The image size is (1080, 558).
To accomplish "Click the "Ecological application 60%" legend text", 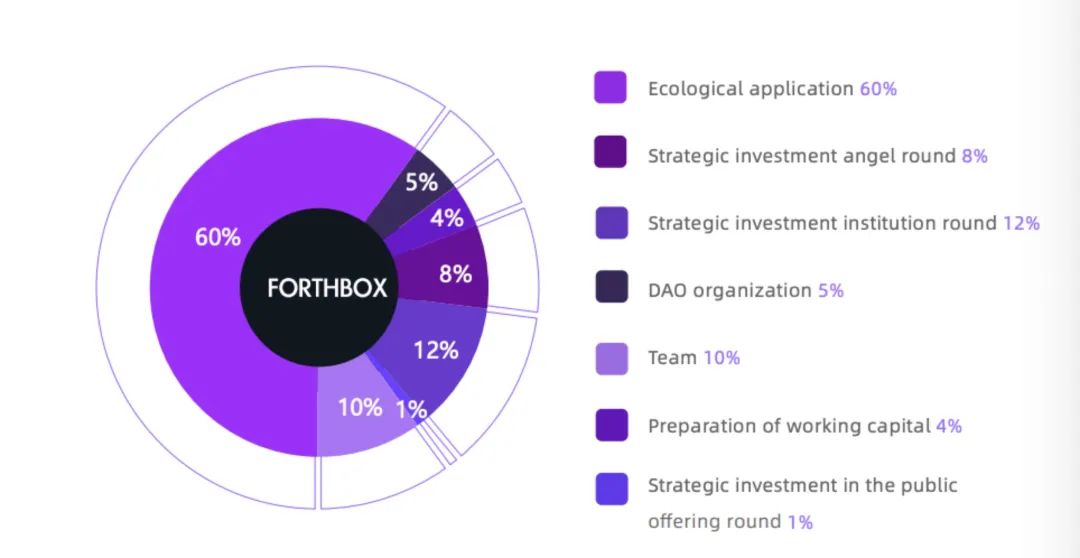I will tap(772, 88).
